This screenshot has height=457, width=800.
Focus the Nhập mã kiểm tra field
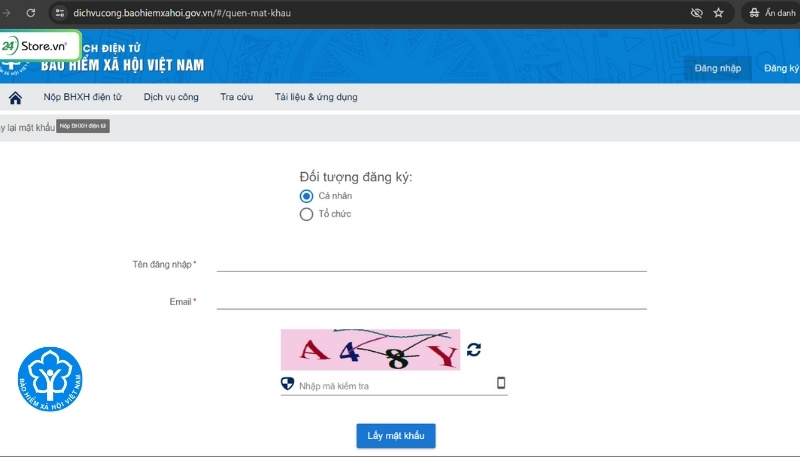395,386
